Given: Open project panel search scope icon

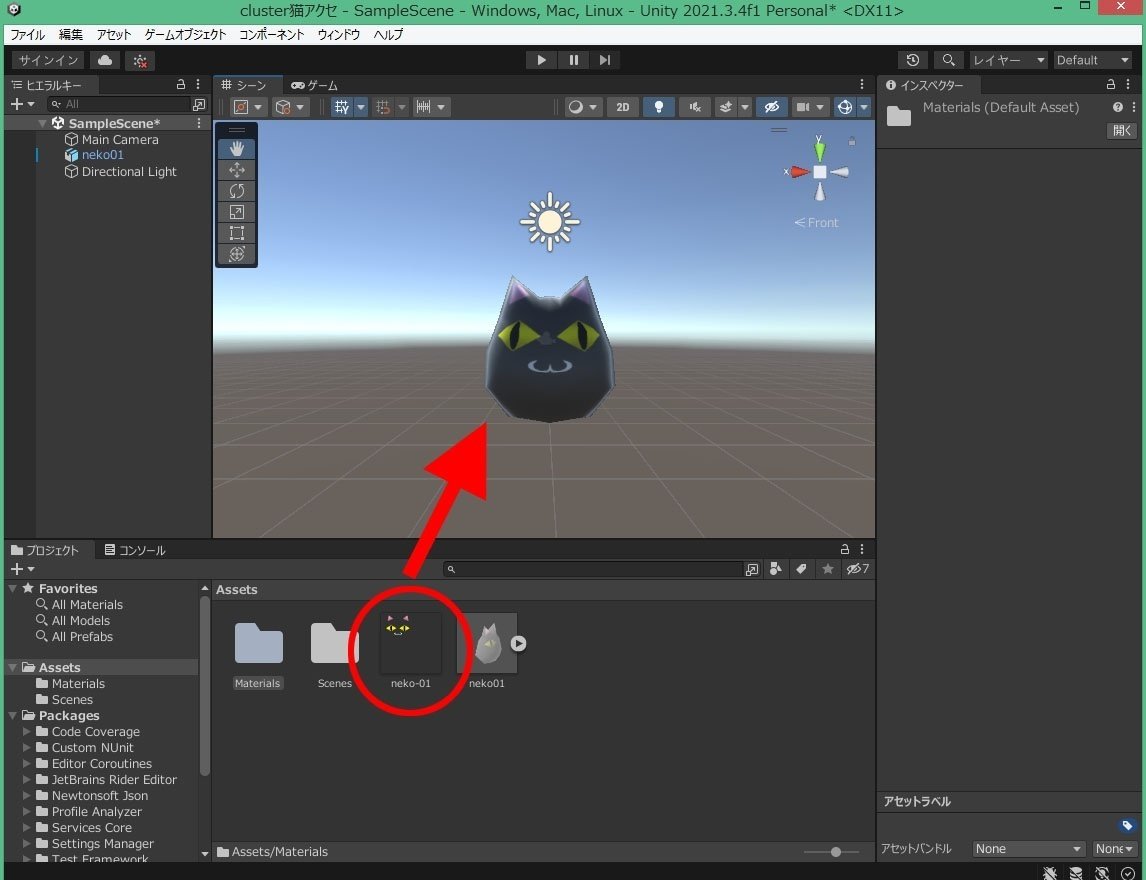Looking at the screenshot, I should (751, 569).
